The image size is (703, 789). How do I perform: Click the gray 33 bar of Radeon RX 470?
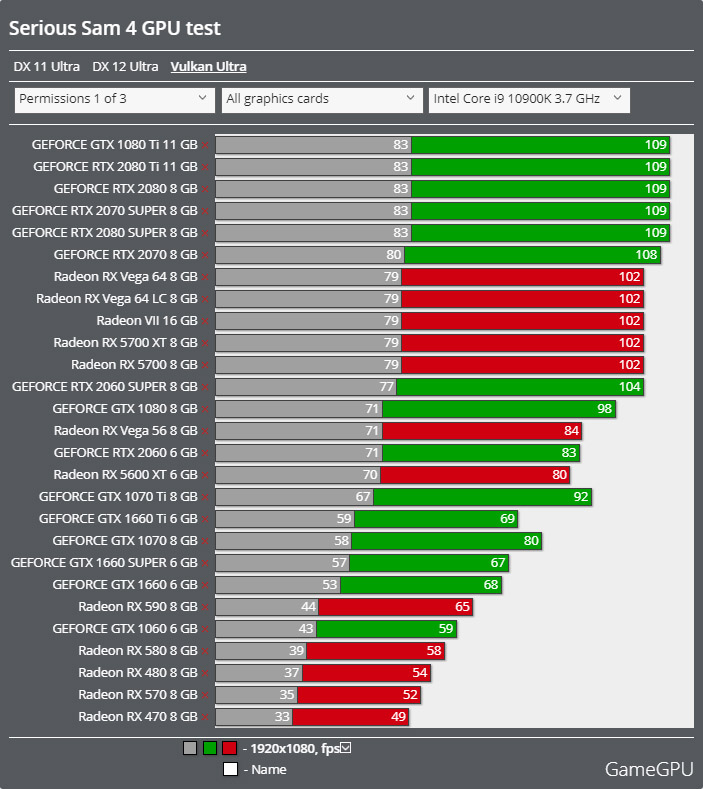(x=254, y=717)
